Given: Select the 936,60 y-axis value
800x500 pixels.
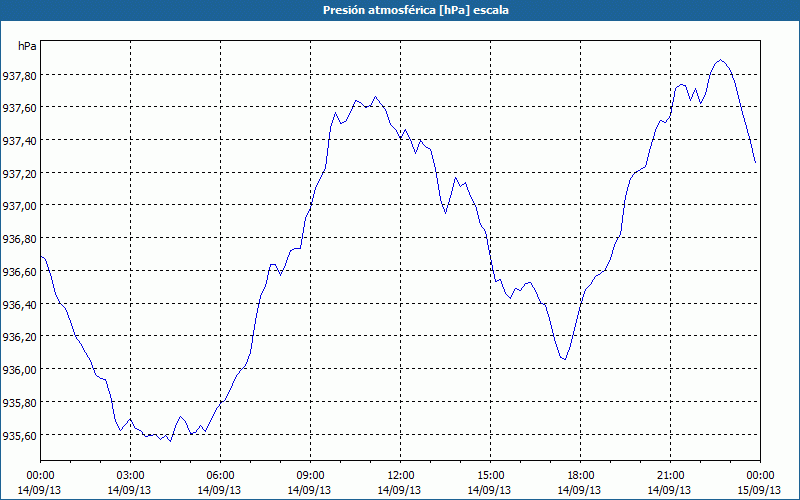Looking at the screenshot, I should tap(19, 272).
